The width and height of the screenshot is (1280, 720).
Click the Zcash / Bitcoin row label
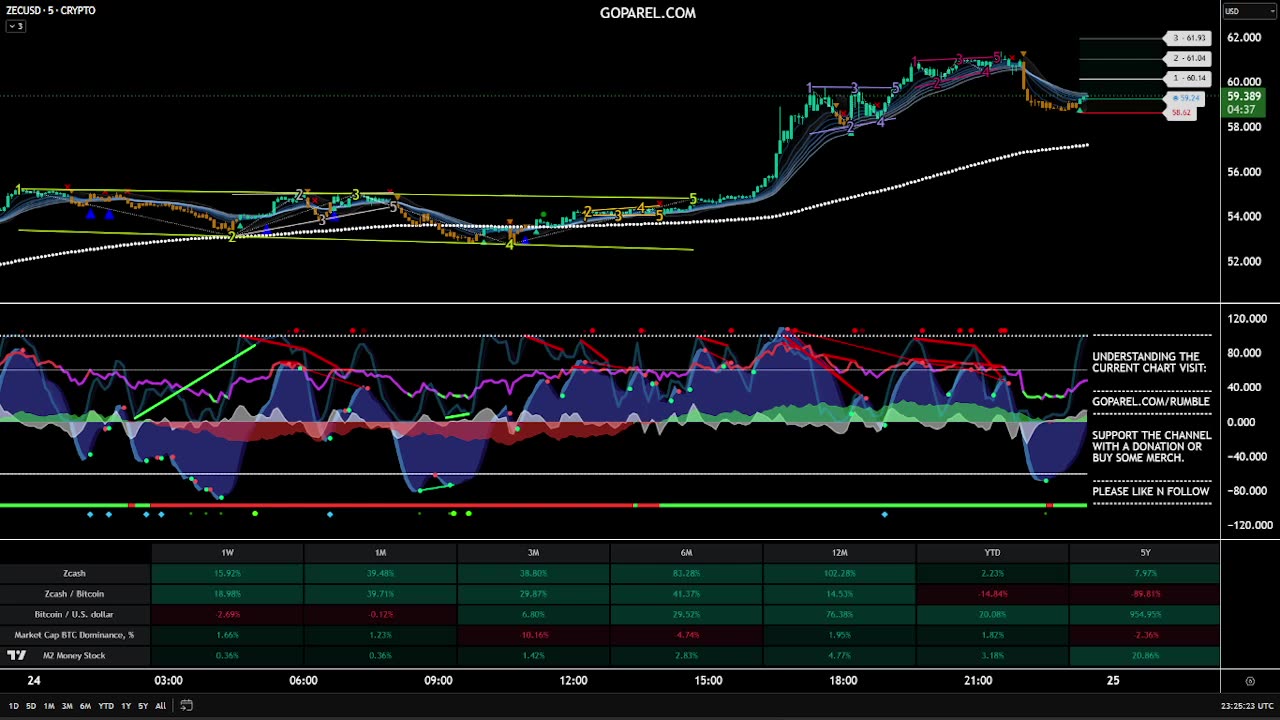click(x=74, y=594)
